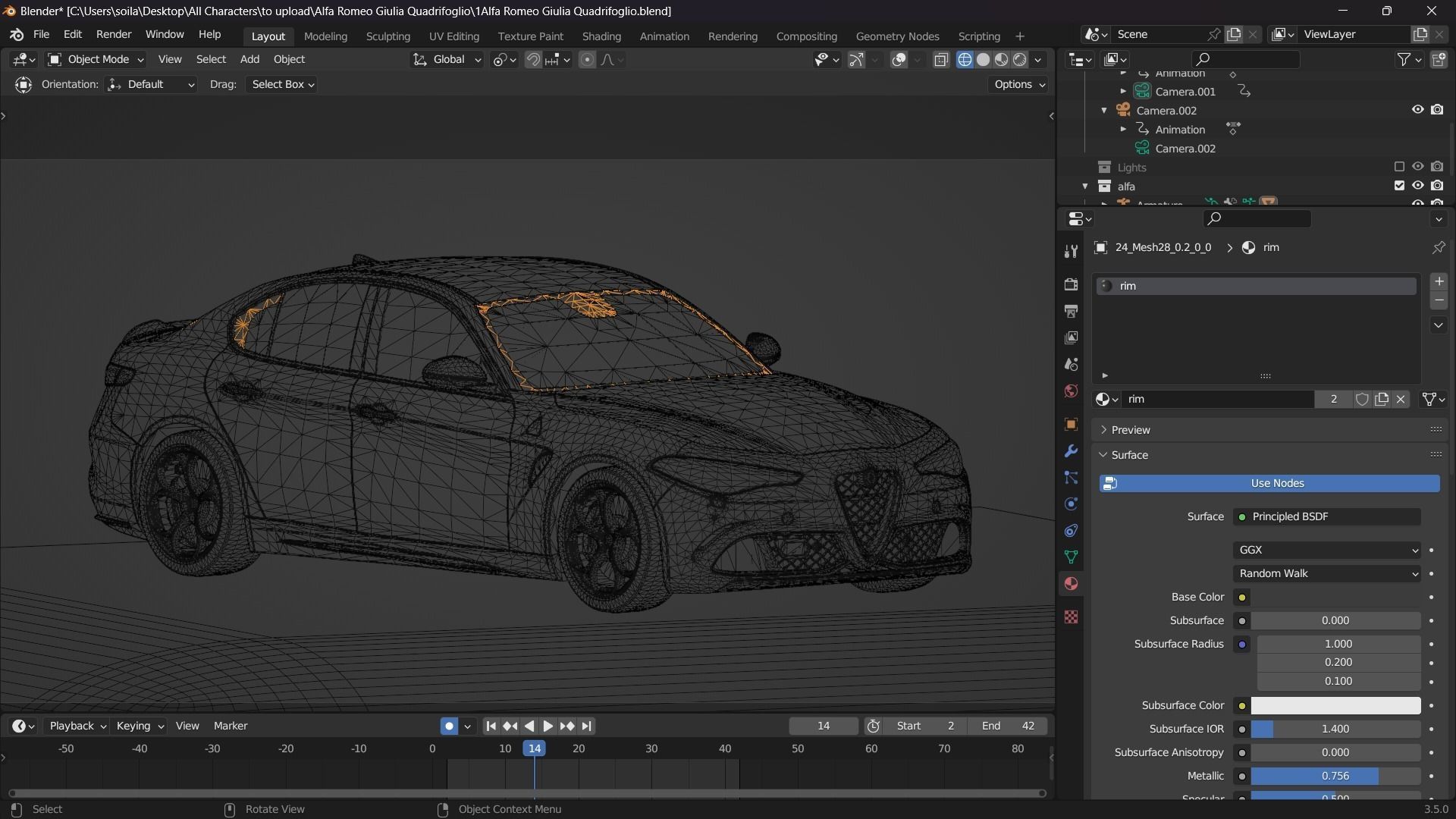Collapse the Surface panel
This screenshot has width=1456, height=819.
(x=1122, y=455)
